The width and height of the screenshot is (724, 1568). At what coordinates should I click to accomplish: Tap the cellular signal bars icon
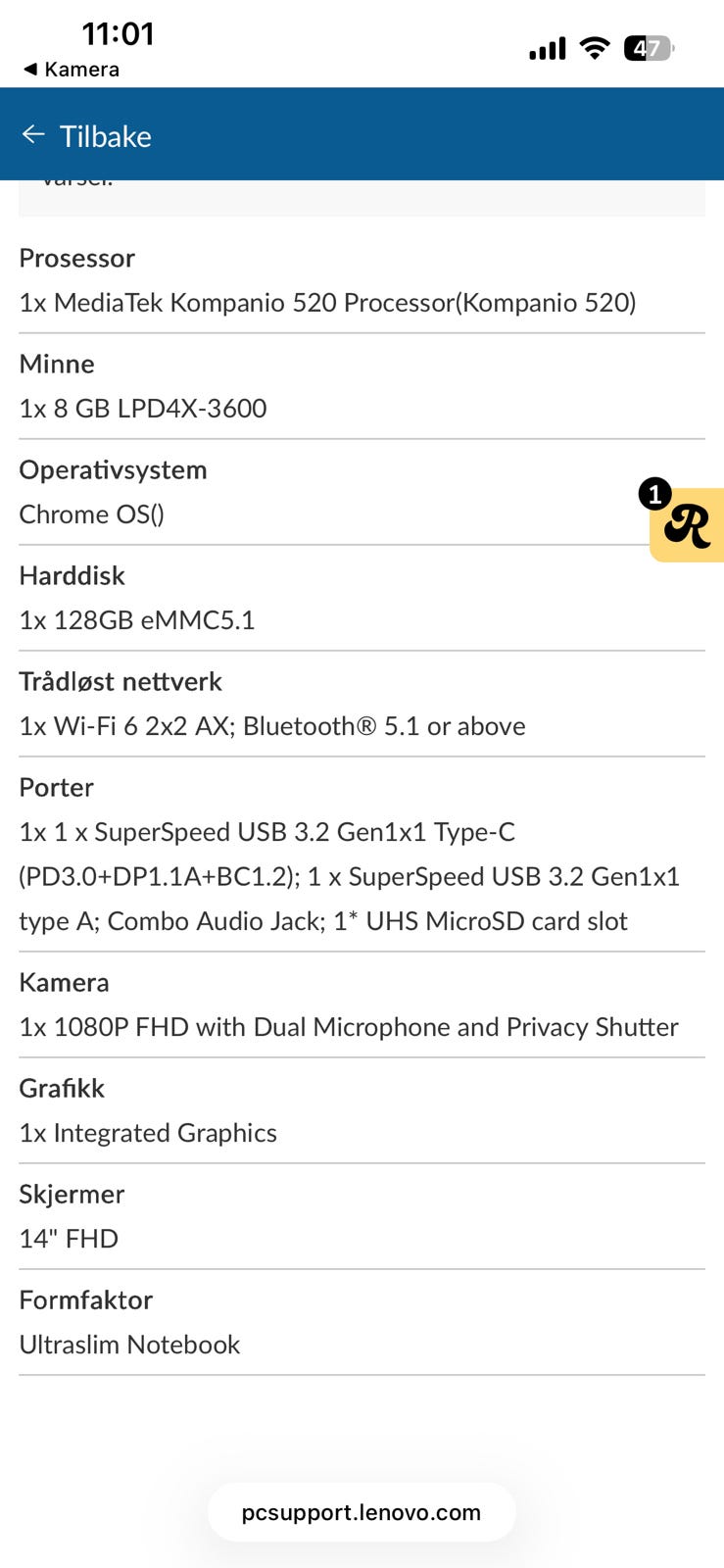547,48
